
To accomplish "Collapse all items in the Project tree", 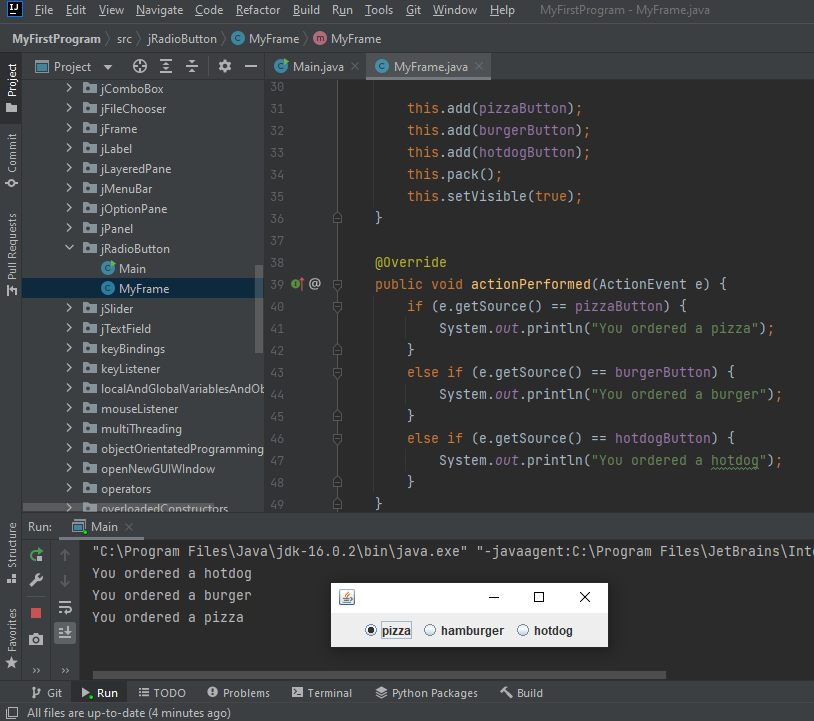I will [192, 67].
